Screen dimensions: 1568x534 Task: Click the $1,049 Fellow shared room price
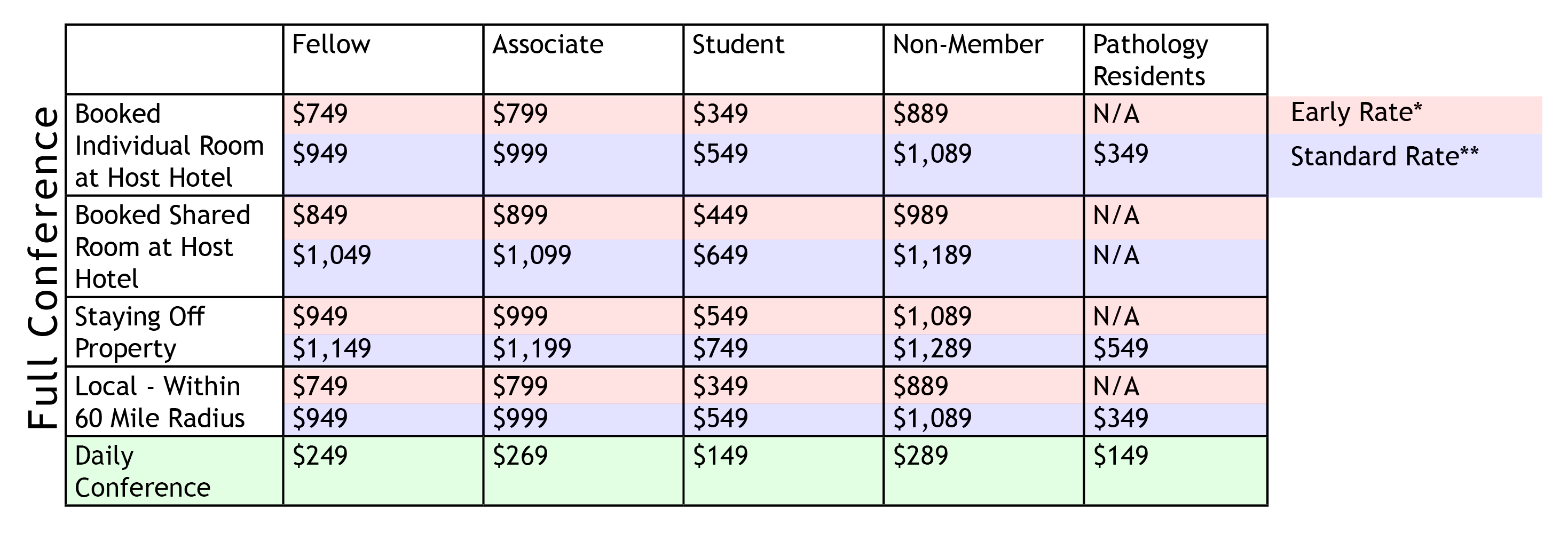[332, 255]
